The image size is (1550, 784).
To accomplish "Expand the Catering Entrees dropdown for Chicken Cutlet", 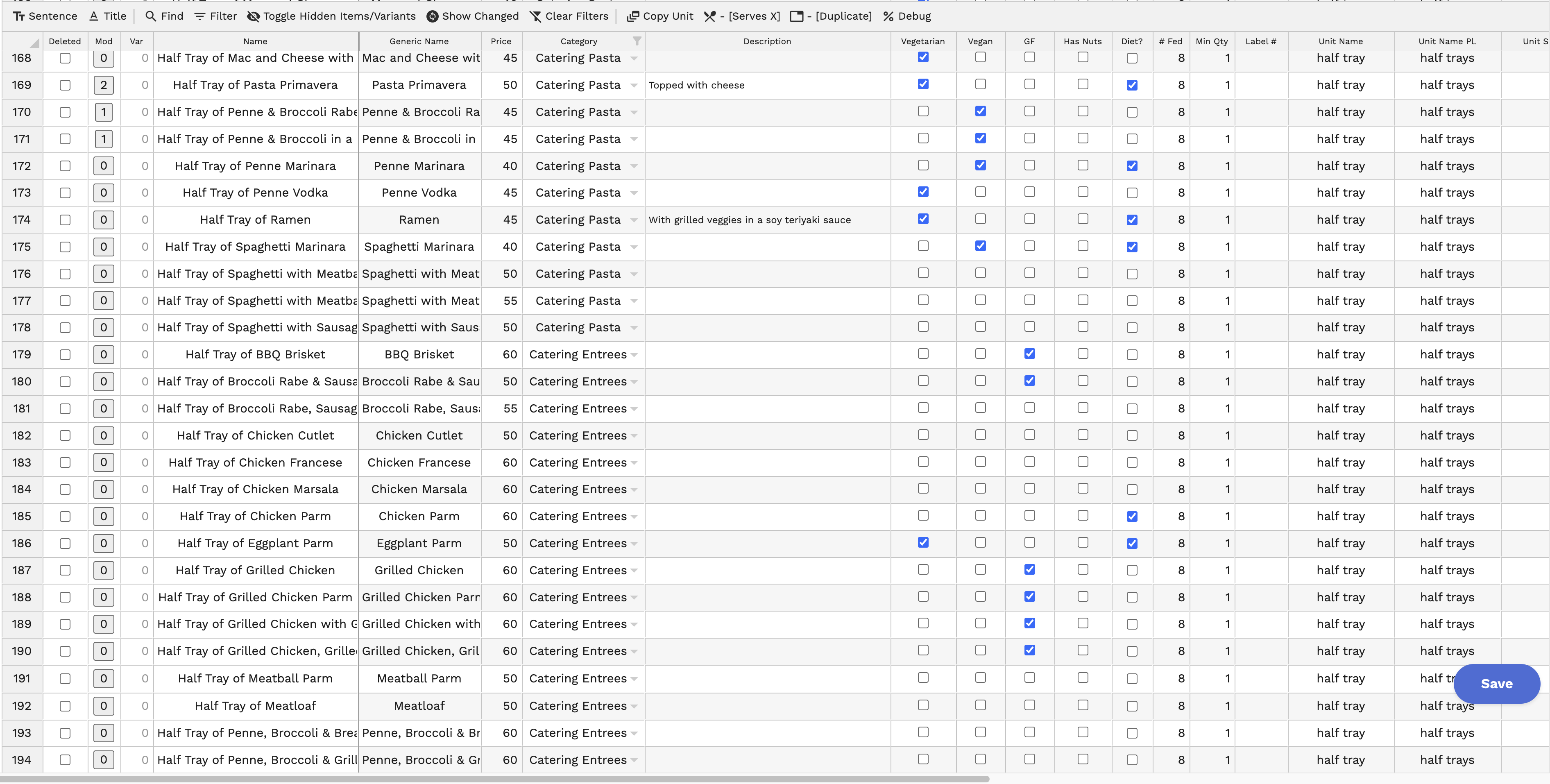I will pos(634,435).
